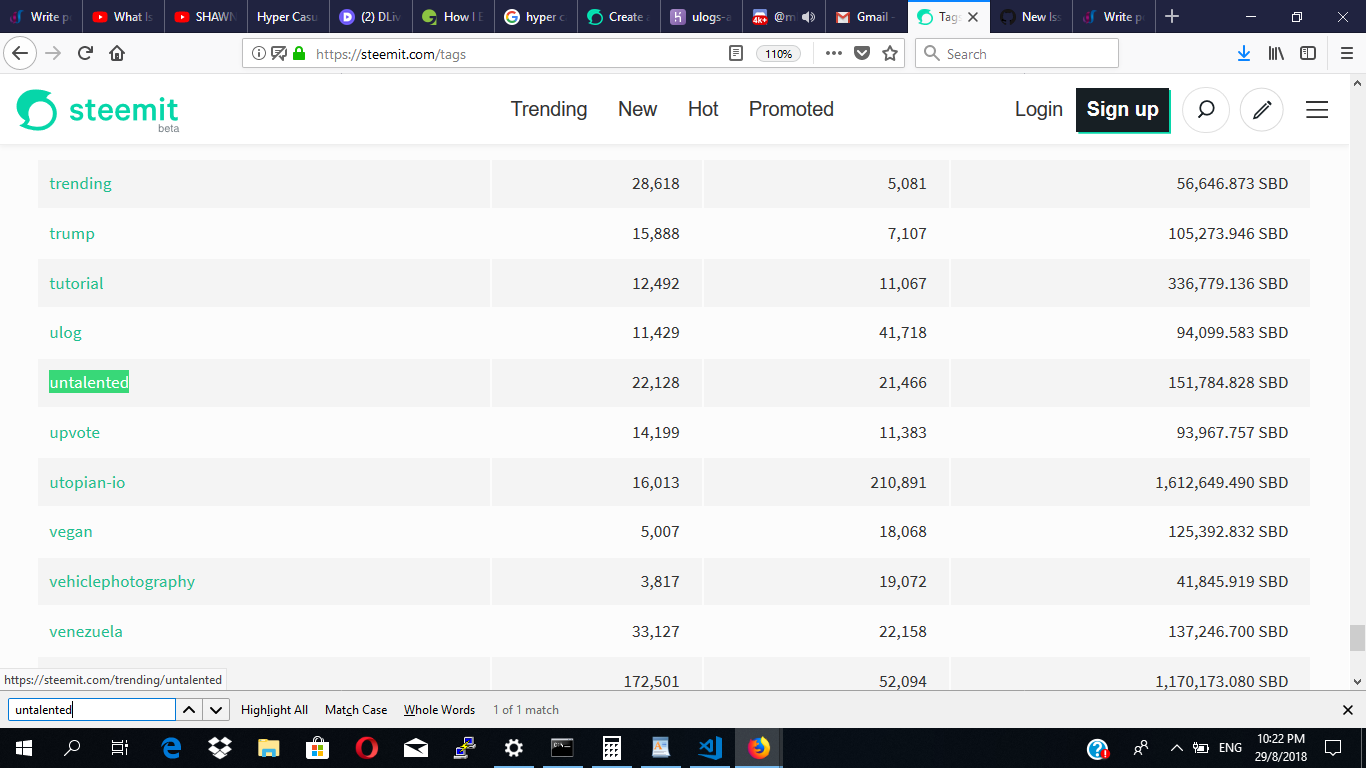Bookmark this page with the star icon
Viewport: 1366px width, 768px height.
(x=889, y=54)
